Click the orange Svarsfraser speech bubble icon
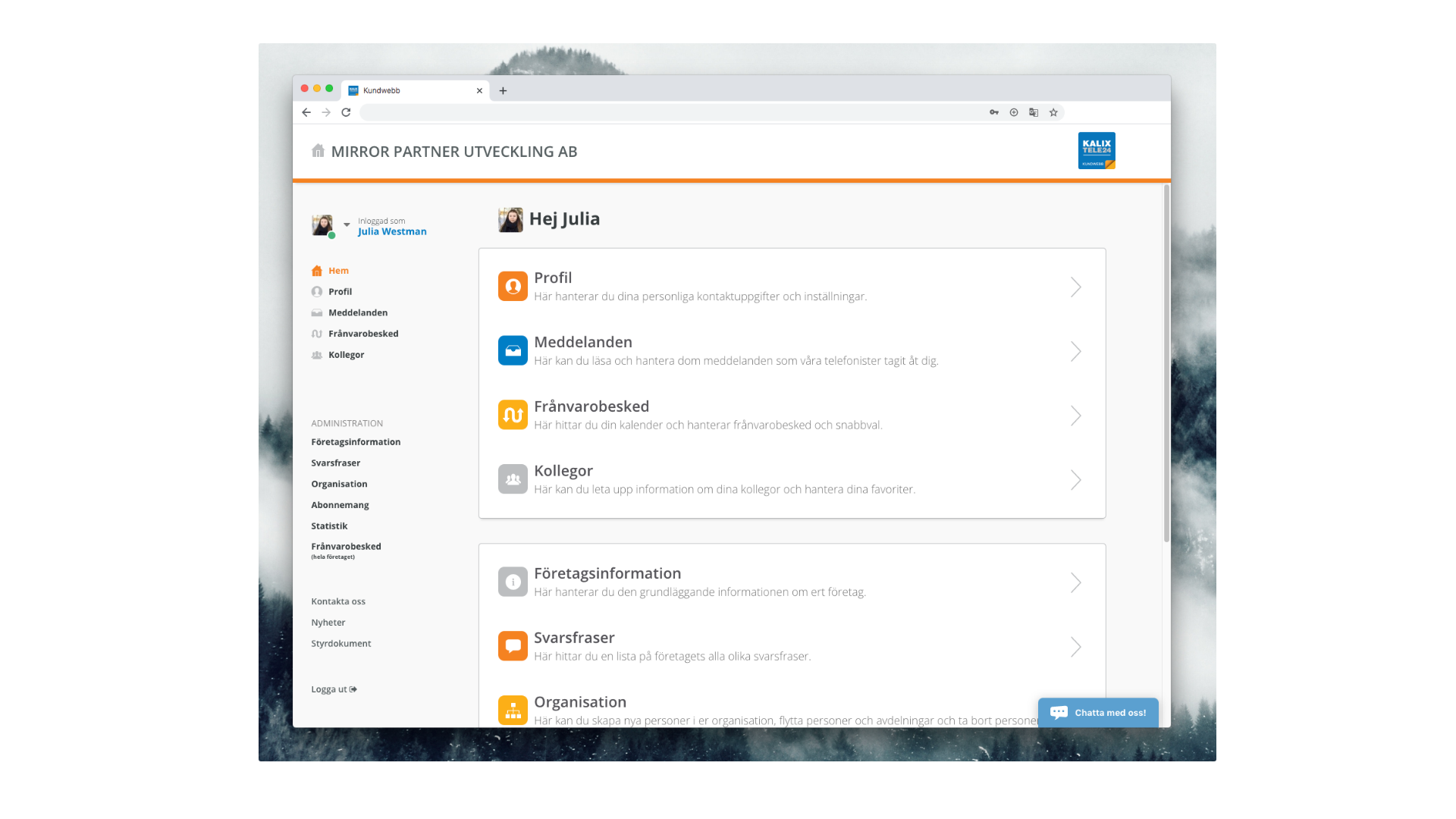The height and width of the screenshot is (819, 1456). [513, 646]
